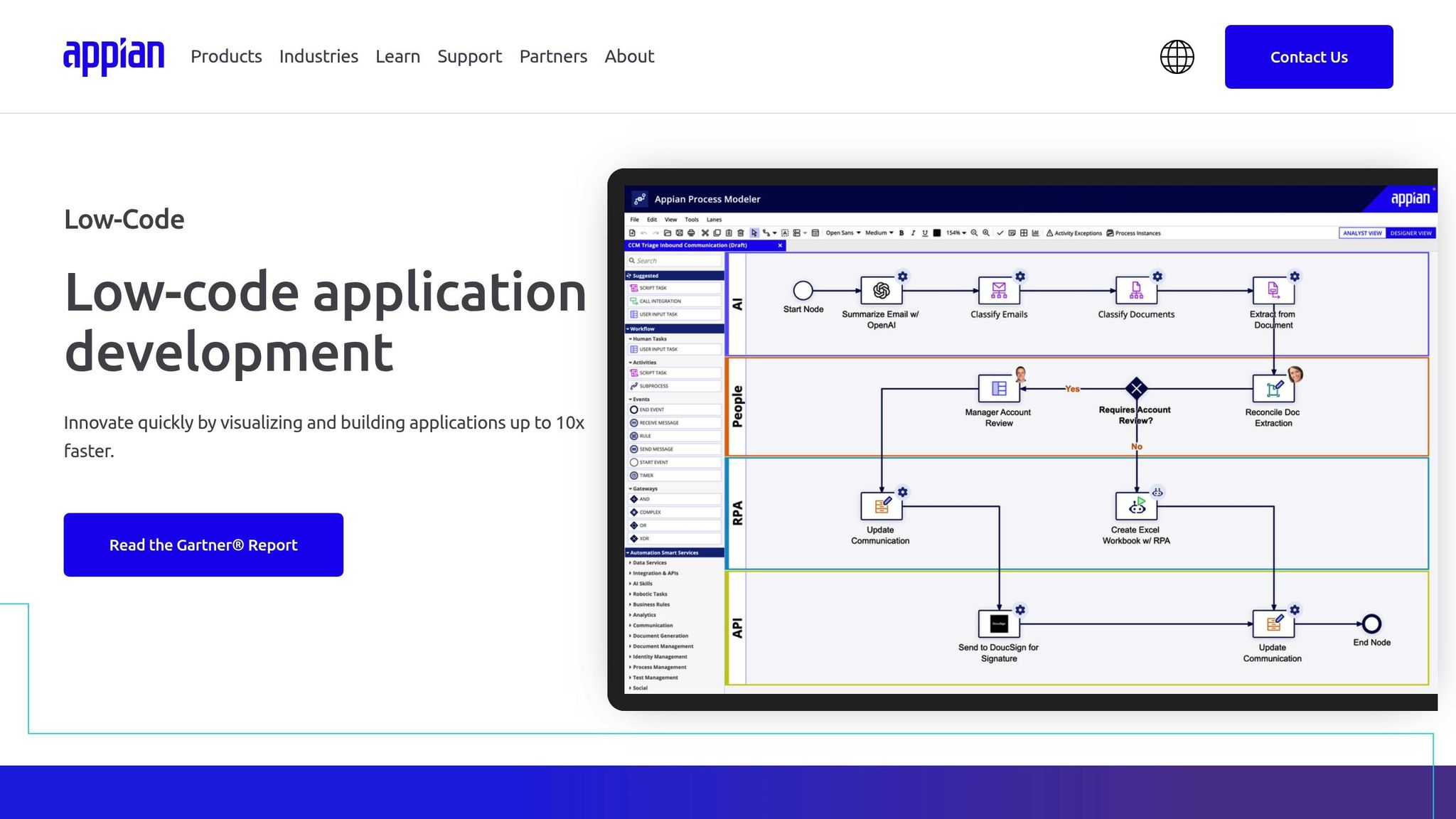Click the open folder toolbar icon
Image resolution: width=1456 pixels, height=819 pixels.
(668, 232)
